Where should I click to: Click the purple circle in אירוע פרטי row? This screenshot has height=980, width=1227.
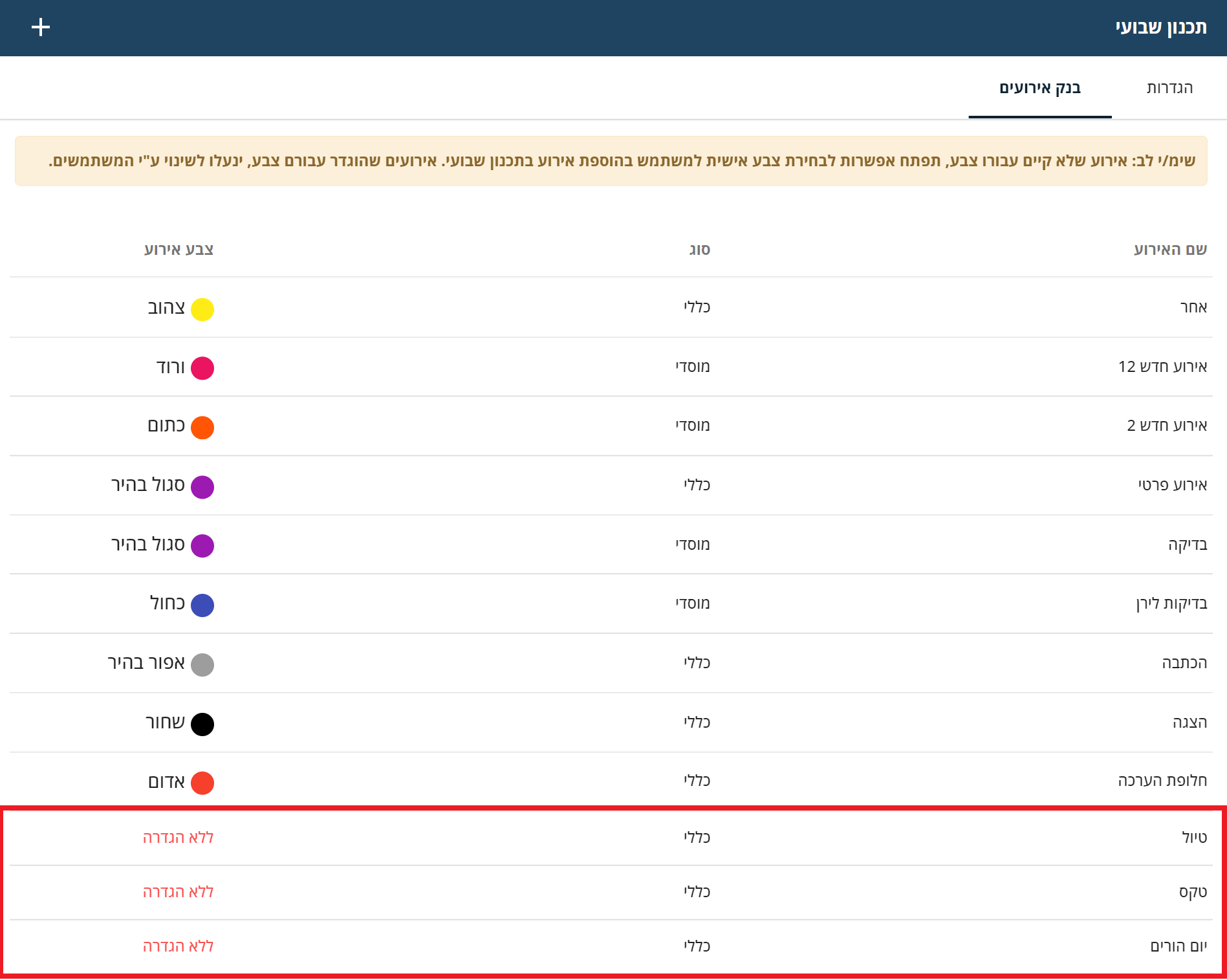[202, 487]
